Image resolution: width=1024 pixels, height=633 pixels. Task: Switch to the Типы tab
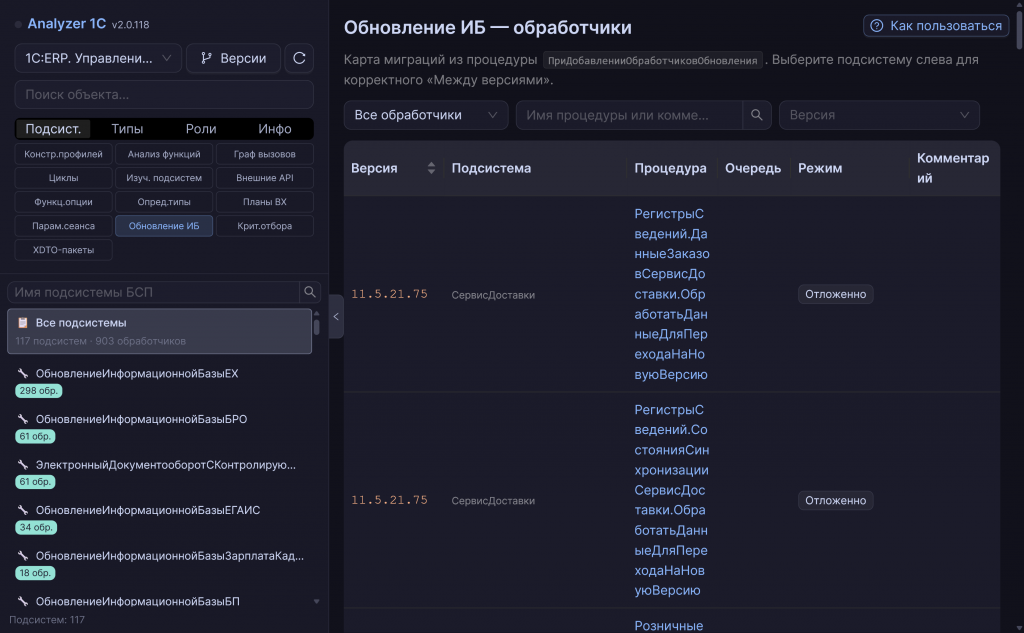coord(127,129)
